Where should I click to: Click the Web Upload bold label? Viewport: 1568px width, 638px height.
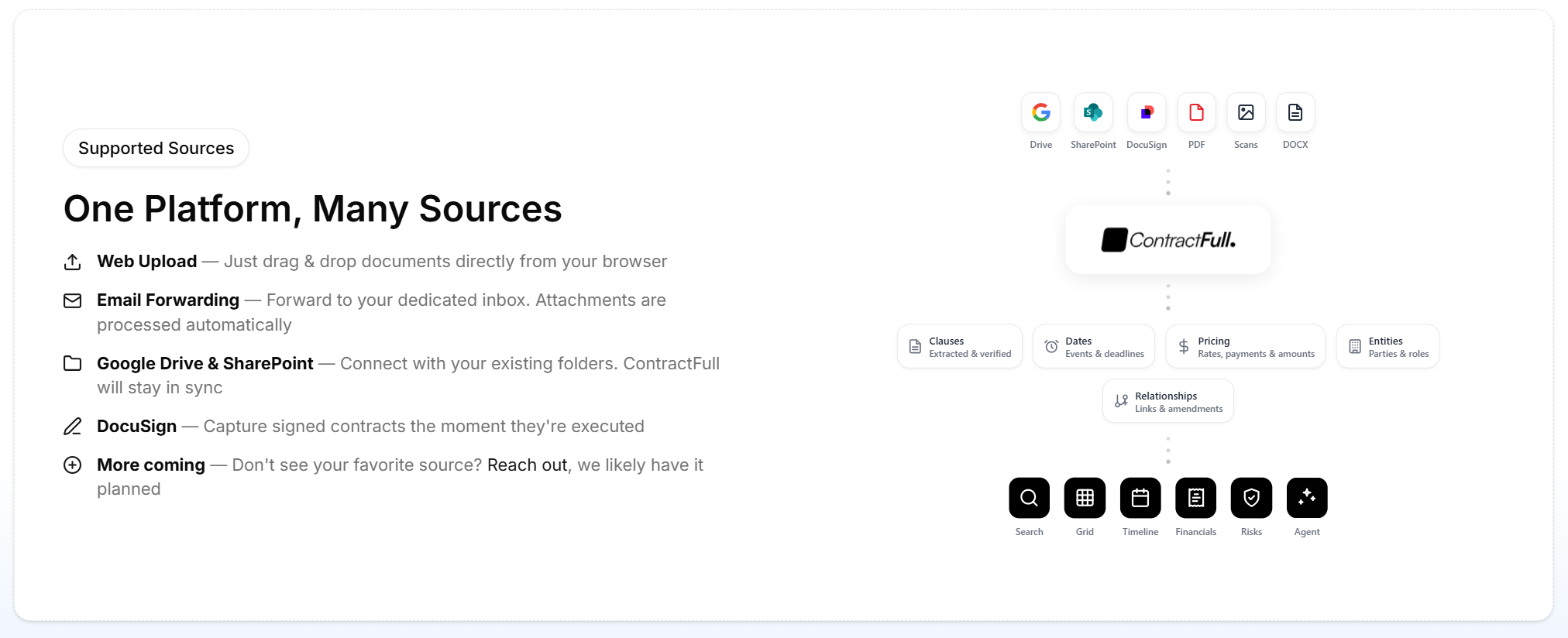[147, 262]
